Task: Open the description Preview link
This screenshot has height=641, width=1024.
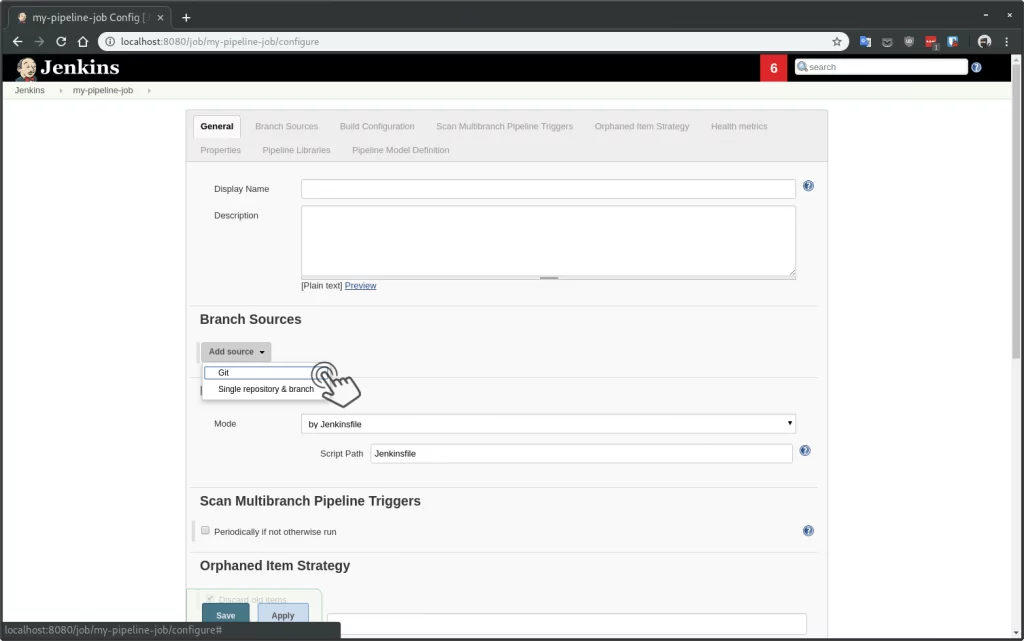Action: pyautogui.click(x=360, y=286)
